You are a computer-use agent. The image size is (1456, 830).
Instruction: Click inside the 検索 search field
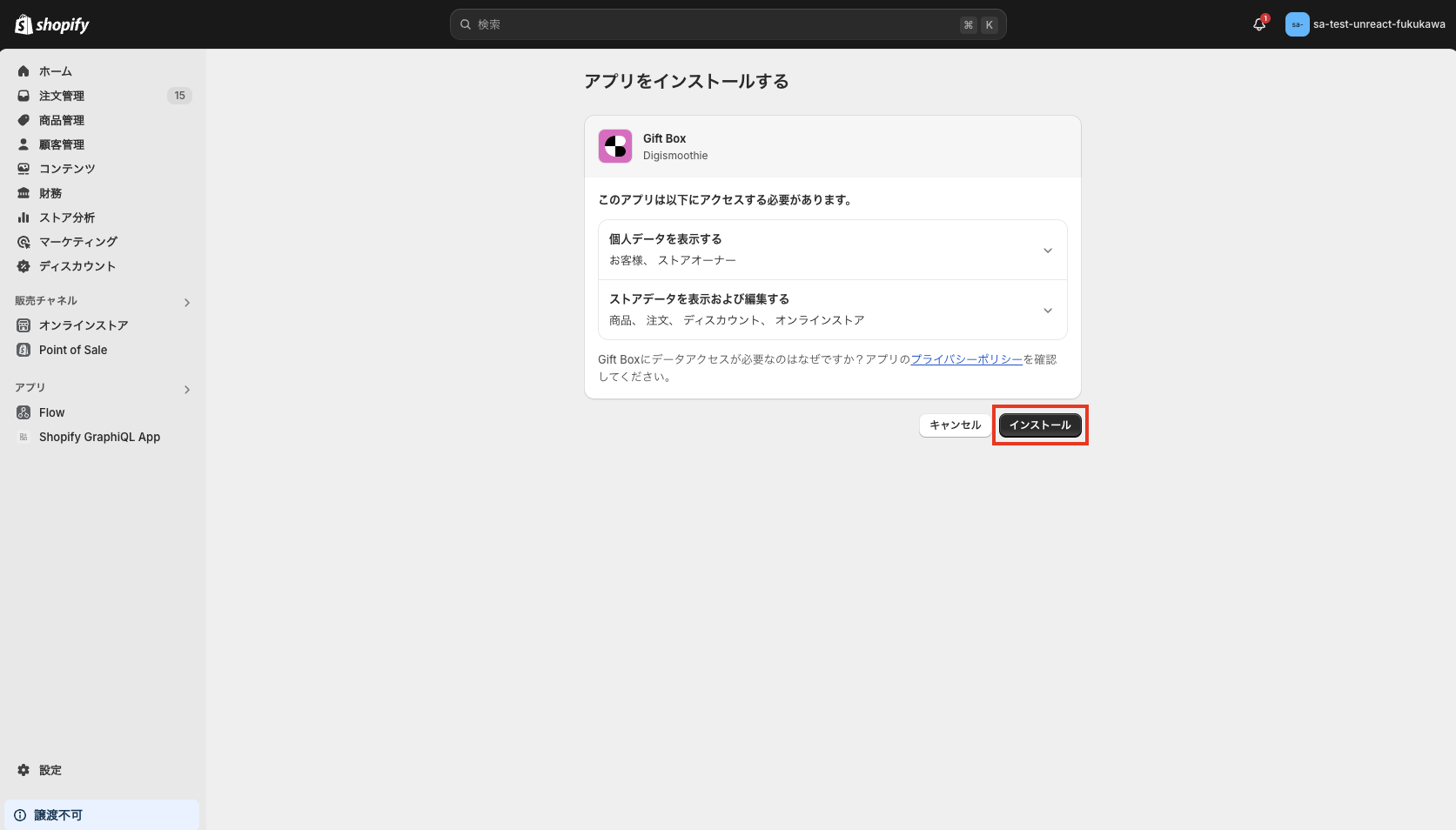[x=728, y=24]
